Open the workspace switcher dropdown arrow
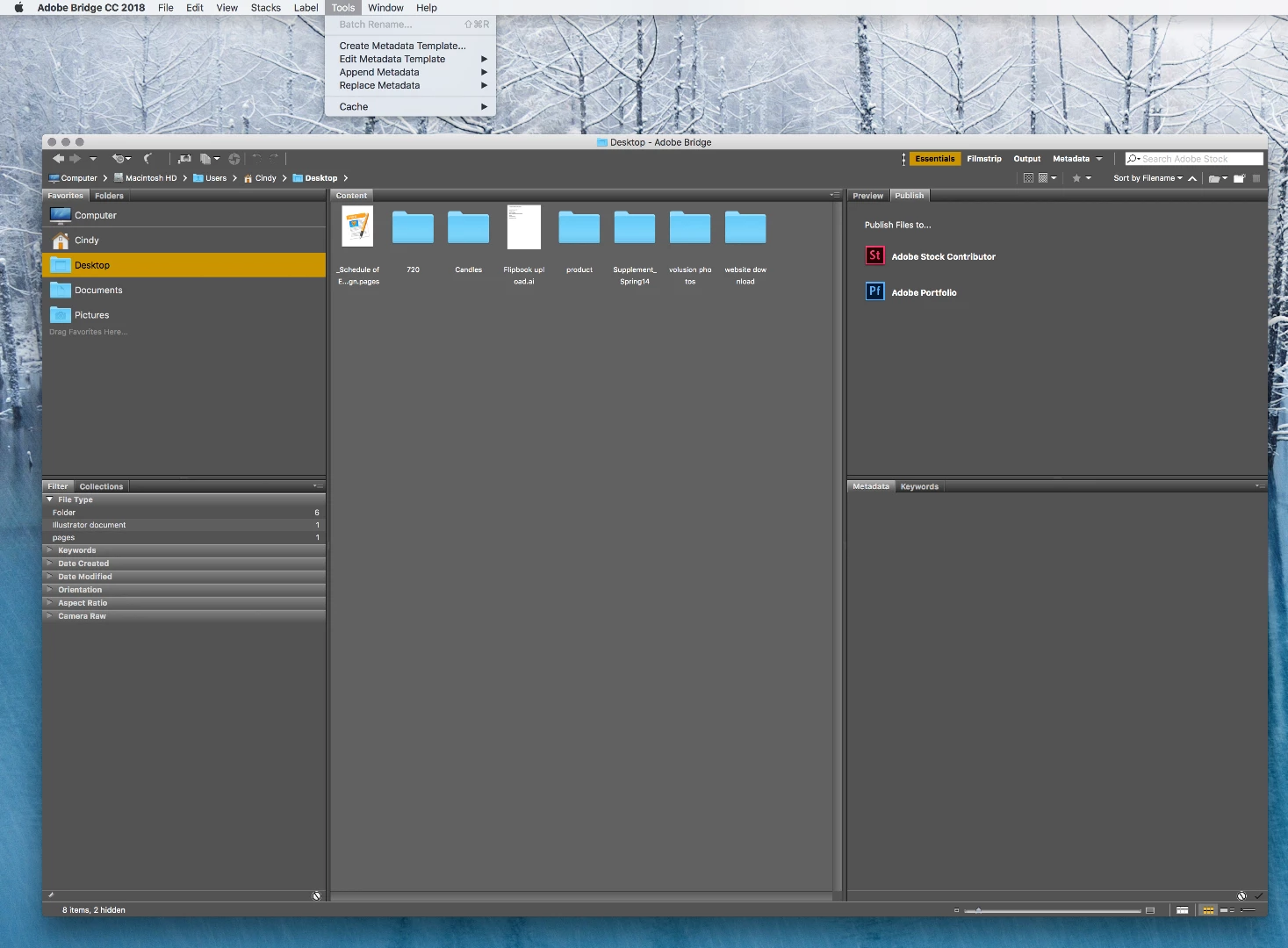Image resolution: width=1288 pixels, height=948 pixels. coord(1098,159)
